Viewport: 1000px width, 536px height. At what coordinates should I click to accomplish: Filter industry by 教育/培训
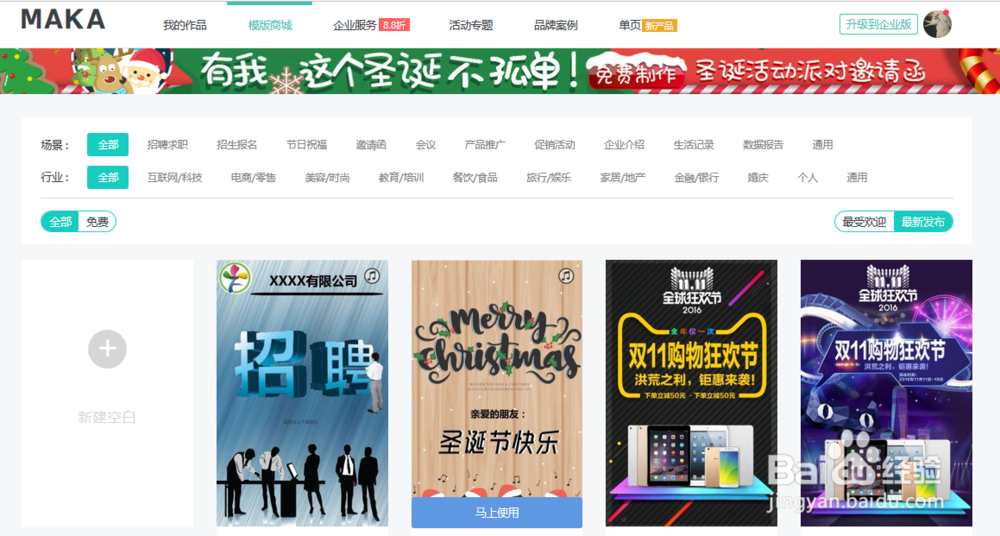tap(401, 177)
